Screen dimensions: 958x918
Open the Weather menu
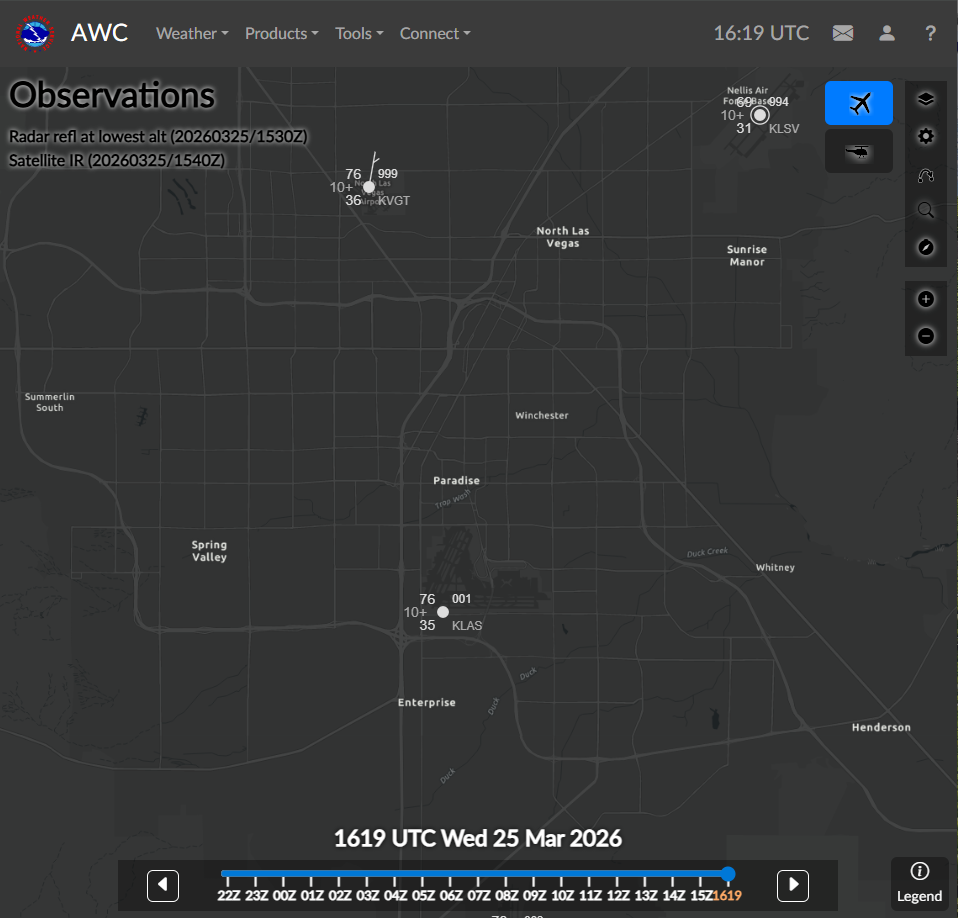pyautogui.click(x=191, y=33)
